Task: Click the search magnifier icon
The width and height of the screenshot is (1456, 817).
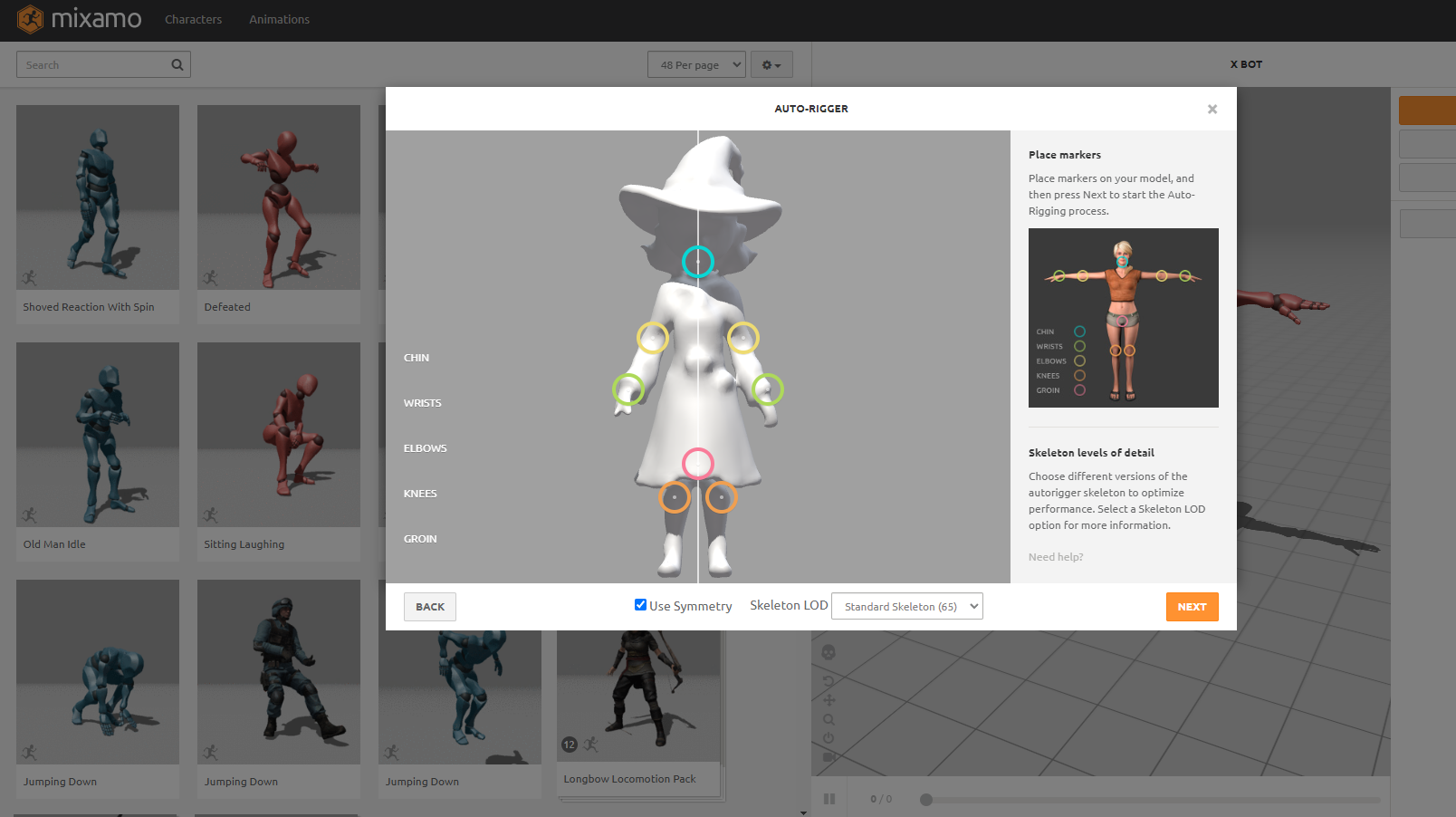Action: (x=177, y=64)
